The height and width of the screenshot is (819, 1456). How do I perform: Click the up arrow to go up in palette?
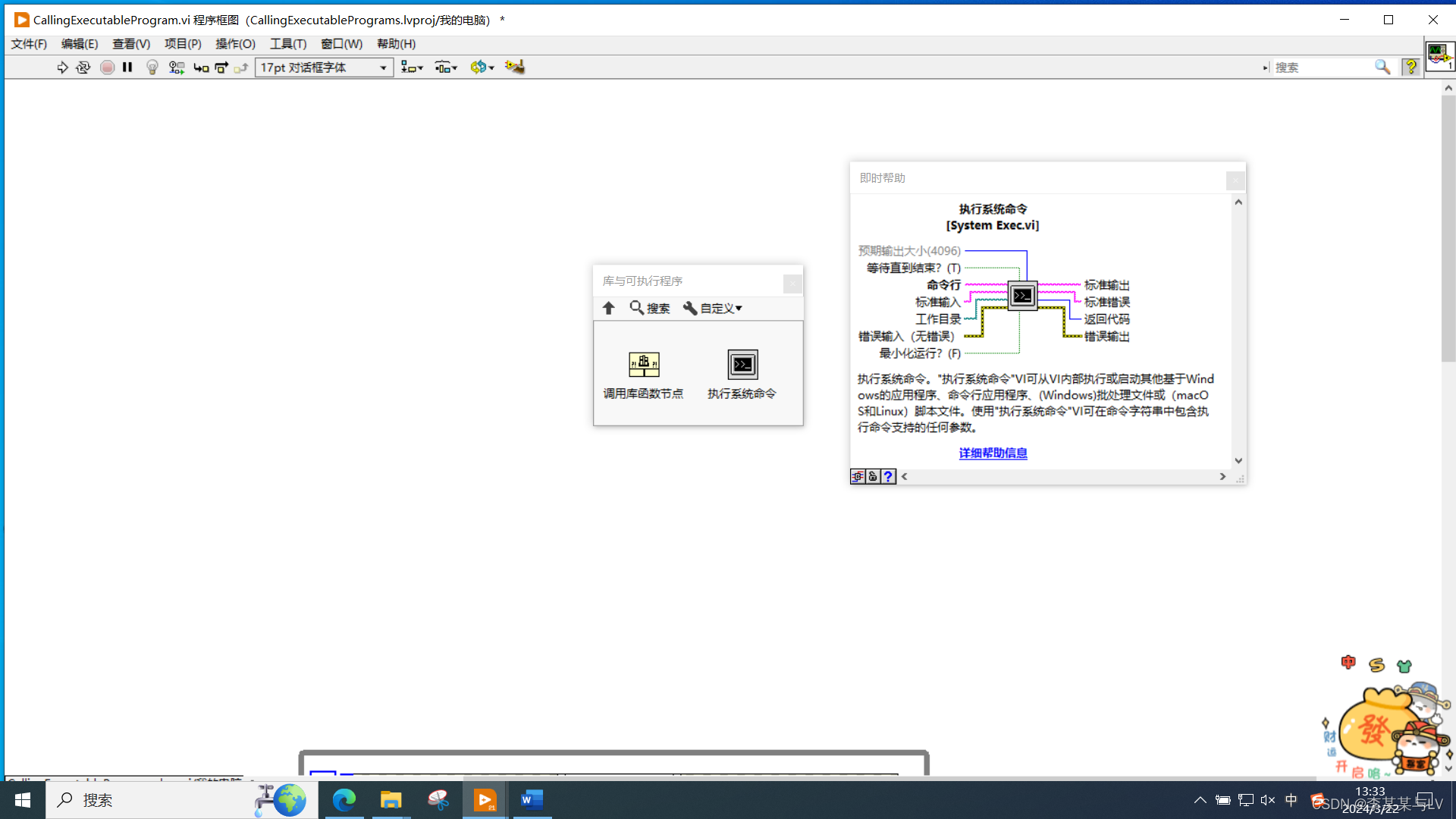(x=609, y=308)
